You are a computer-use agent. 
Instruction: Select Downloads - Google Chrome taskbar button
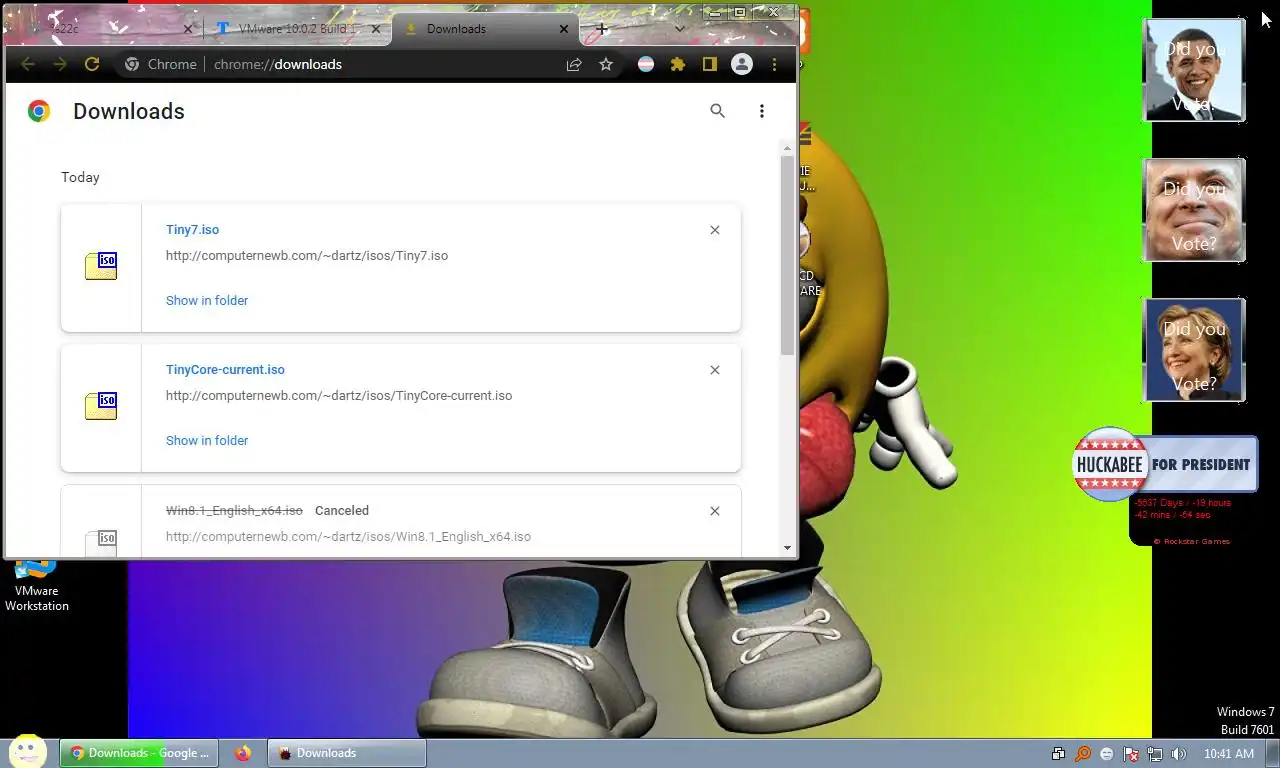[140, 753]
